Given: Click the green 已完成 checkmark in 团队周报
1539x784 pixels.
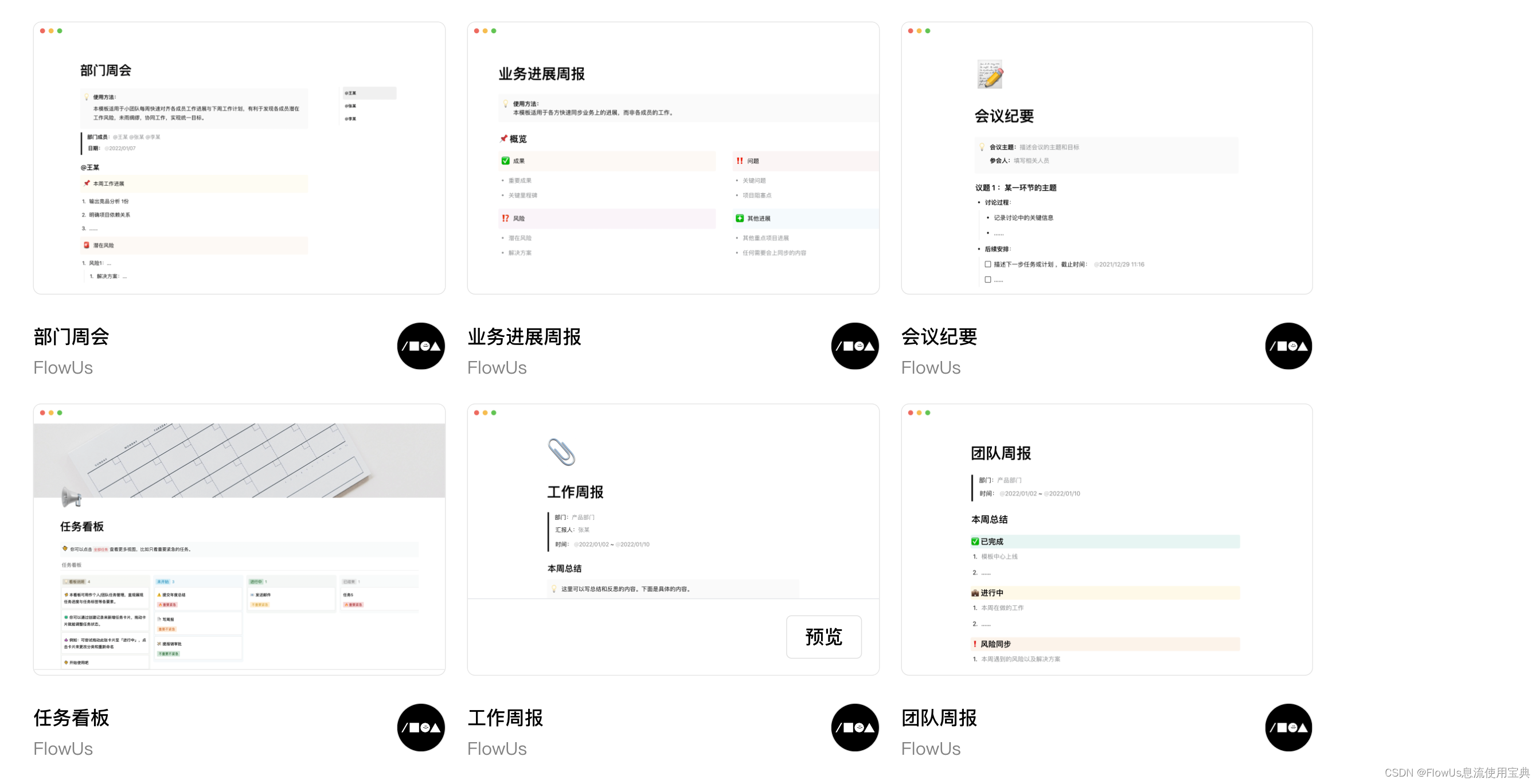Looking at the screenshot, I should click(975, 542).
